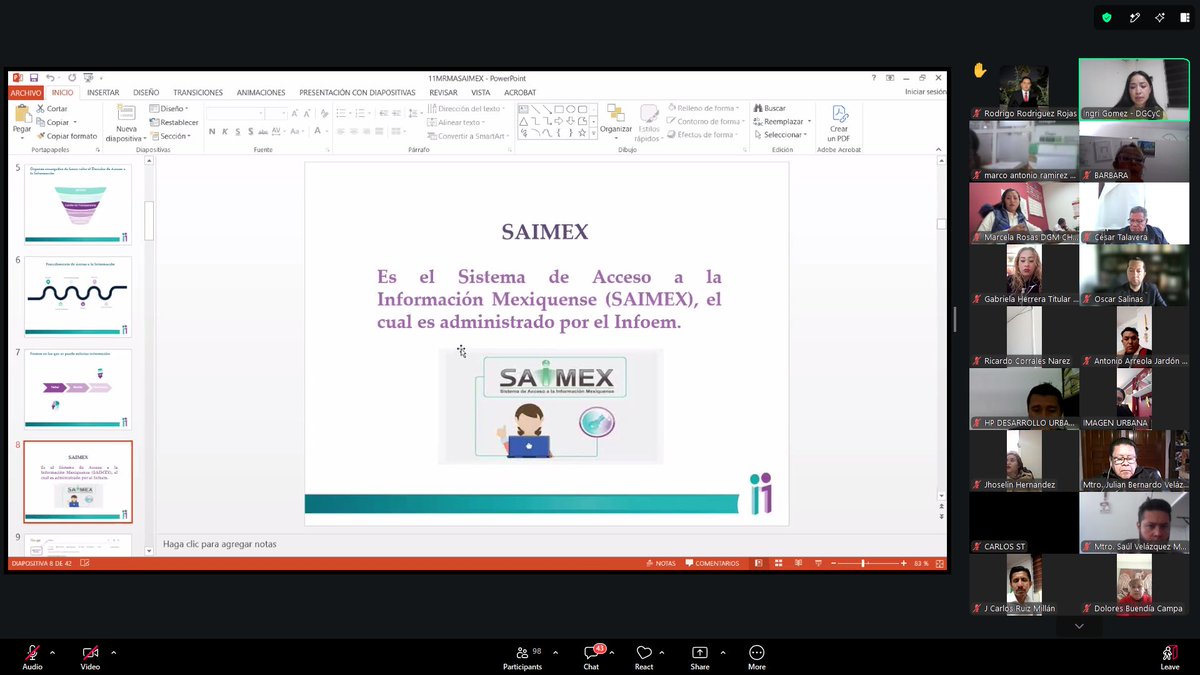
Task: Click Restablecer slide button
Action: 173,122
